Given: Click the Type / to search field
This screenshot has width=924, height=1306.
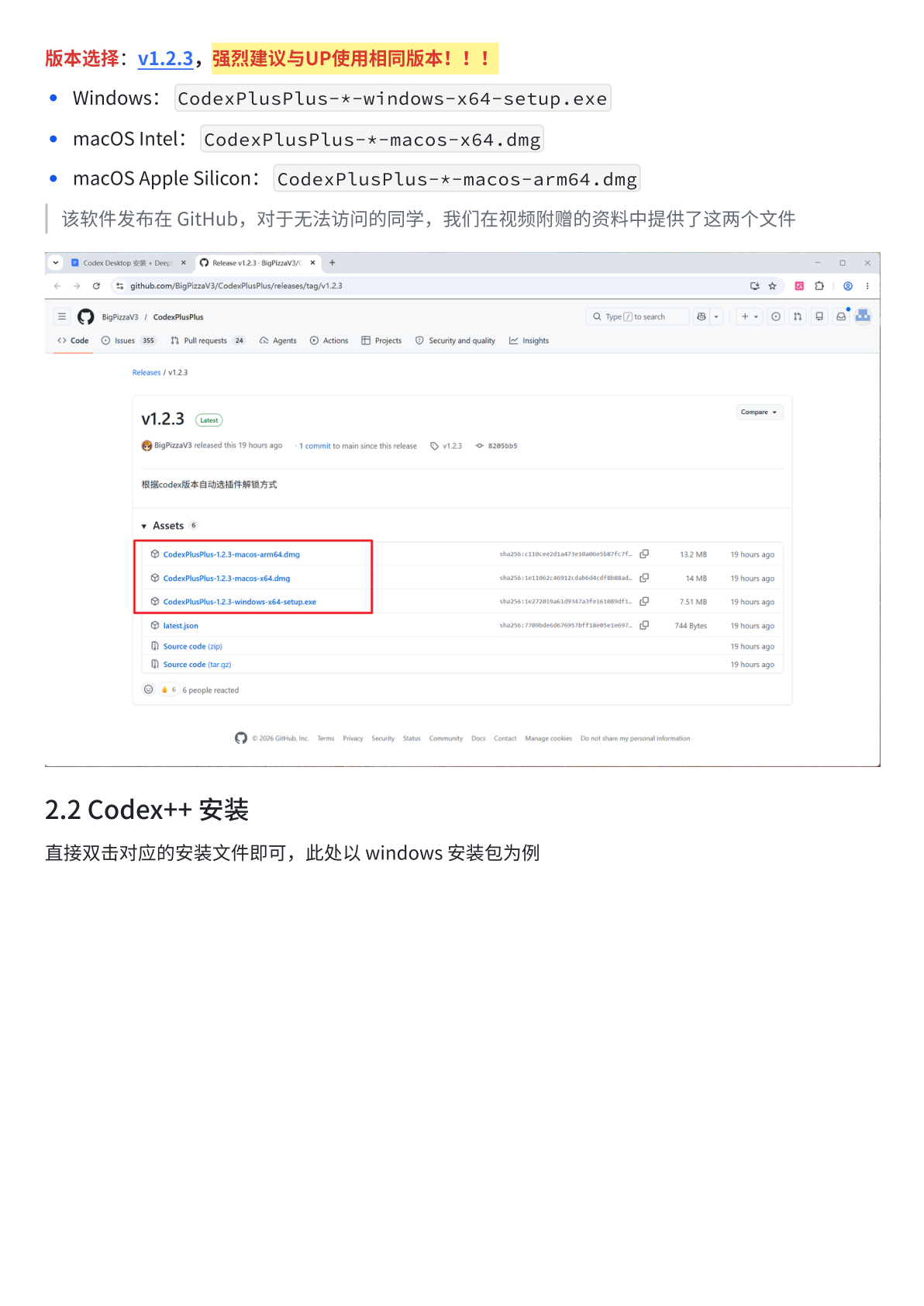Looking at the screenshot, I should pos(637,316).
